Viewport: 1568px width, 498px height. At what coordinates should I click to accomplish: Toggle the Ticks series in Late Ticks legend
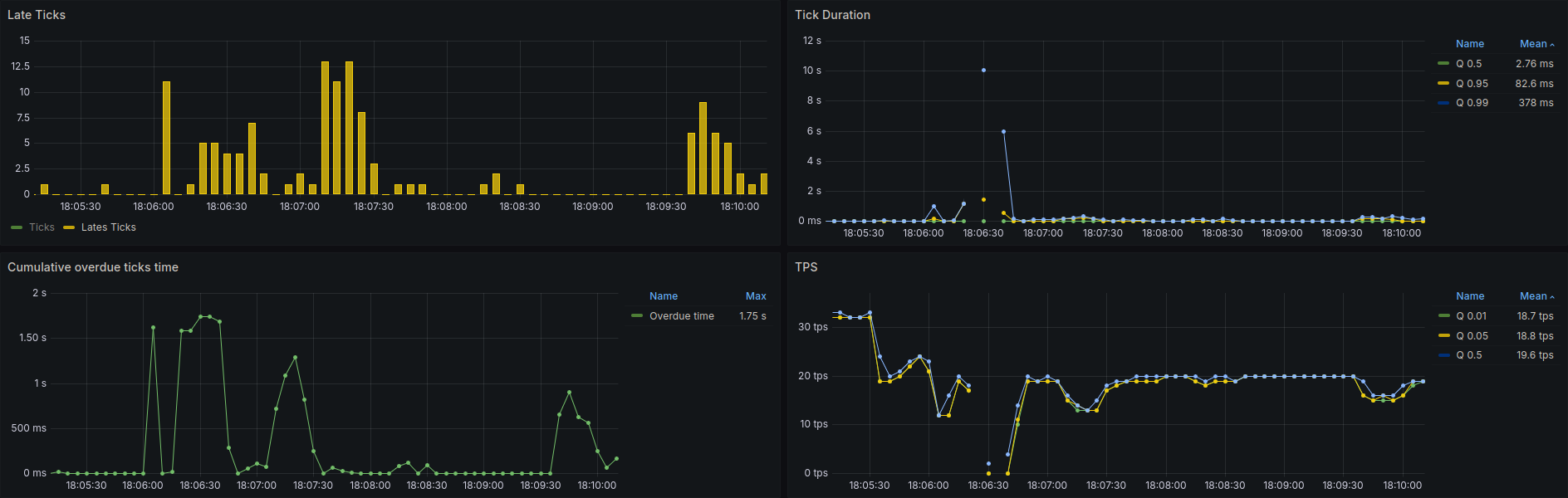click(x=42, y=227)
